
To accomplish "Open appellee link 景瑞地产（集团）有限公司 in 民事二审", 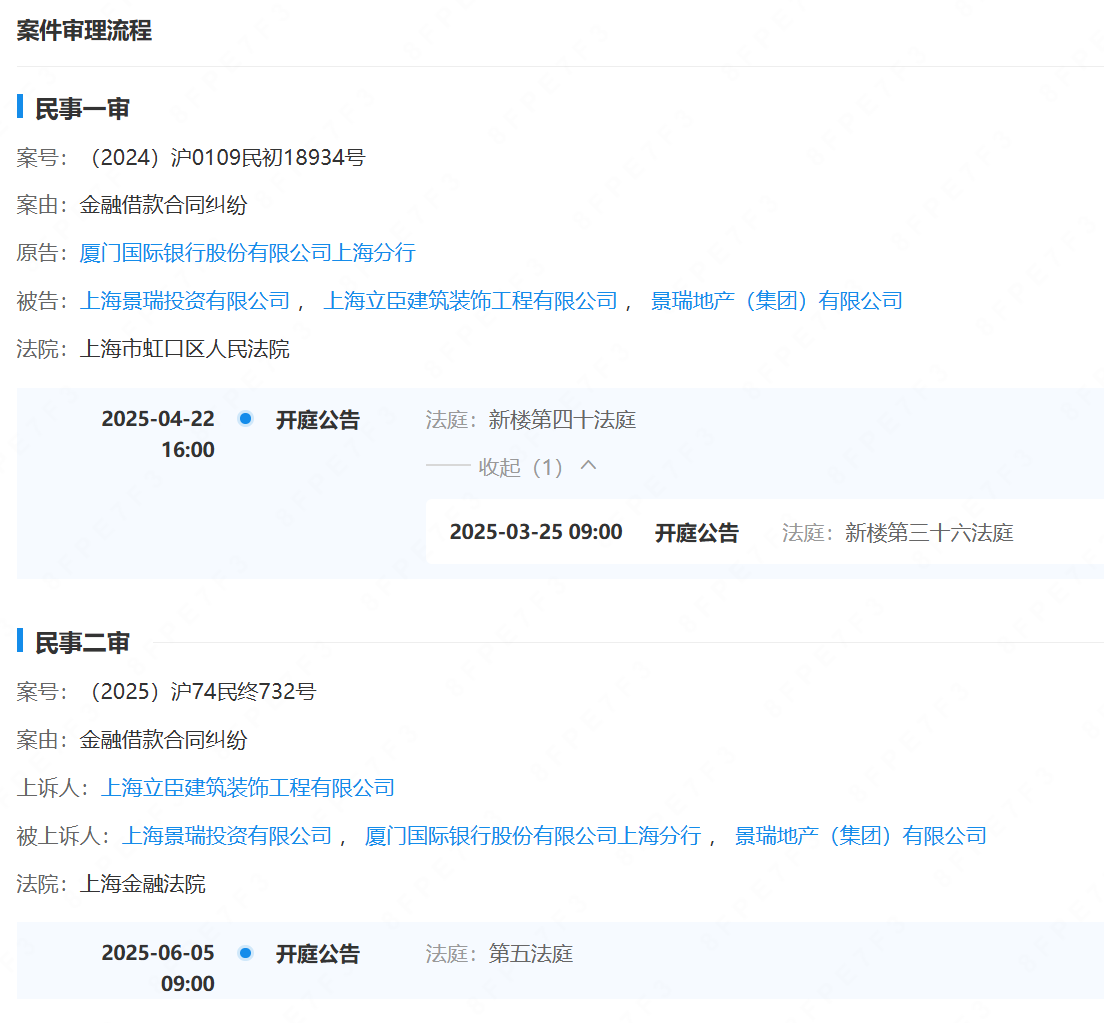I will [x=860, y=835].
